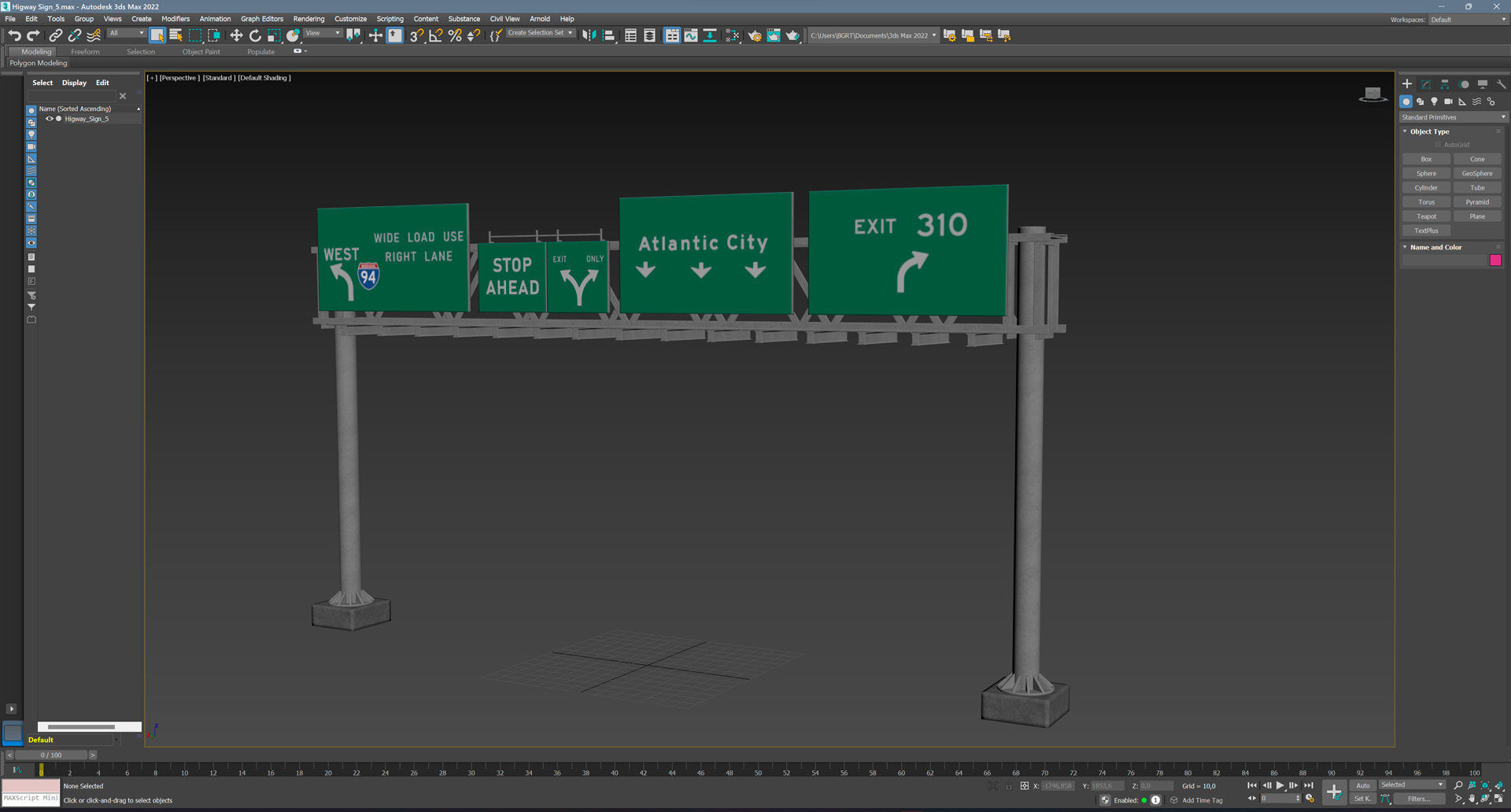Open the project path dropdown
Screen dimensions: 1511x812
click(x=874, y=35)
